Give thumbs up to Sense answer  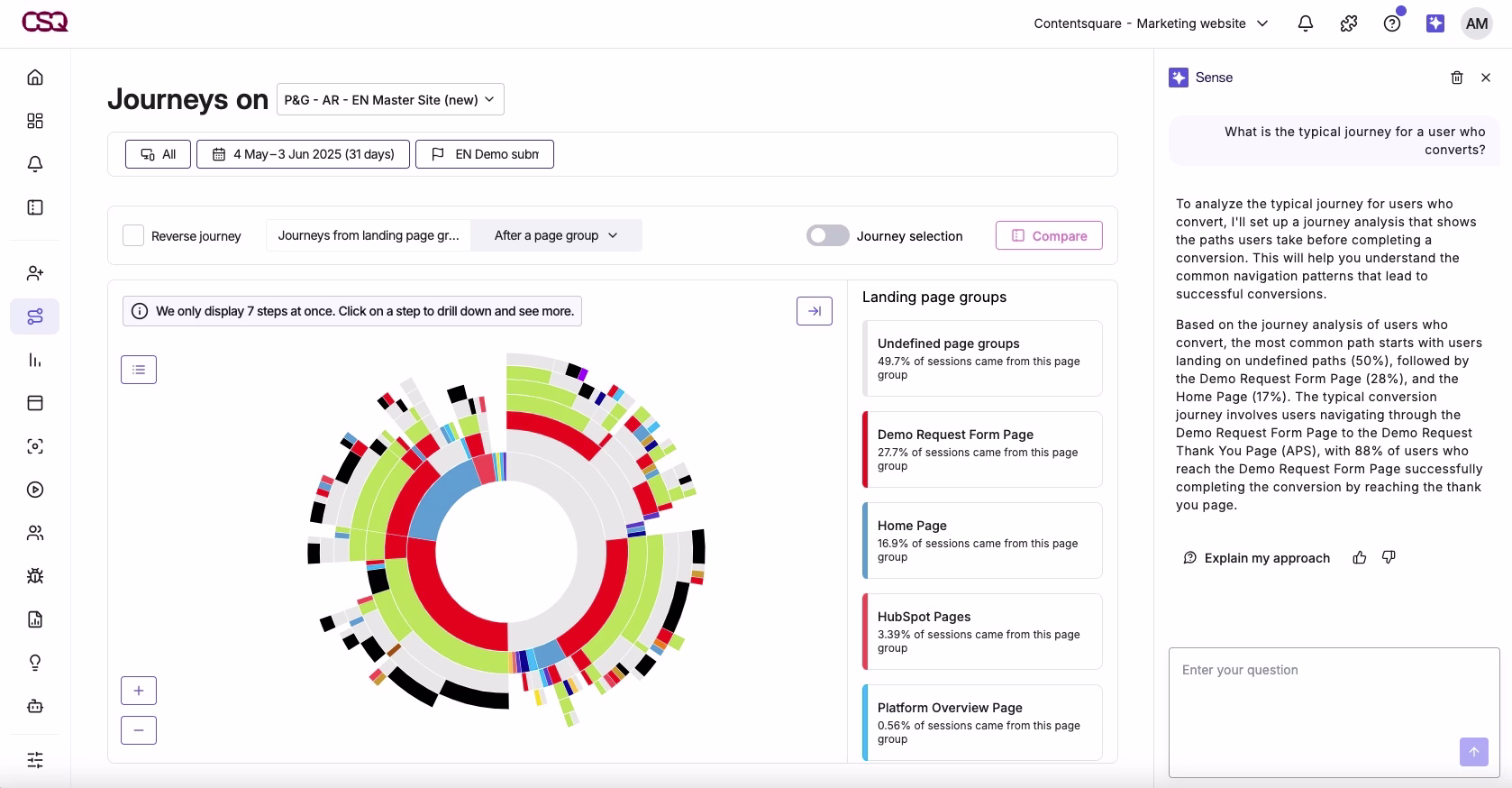[1360, 558]
